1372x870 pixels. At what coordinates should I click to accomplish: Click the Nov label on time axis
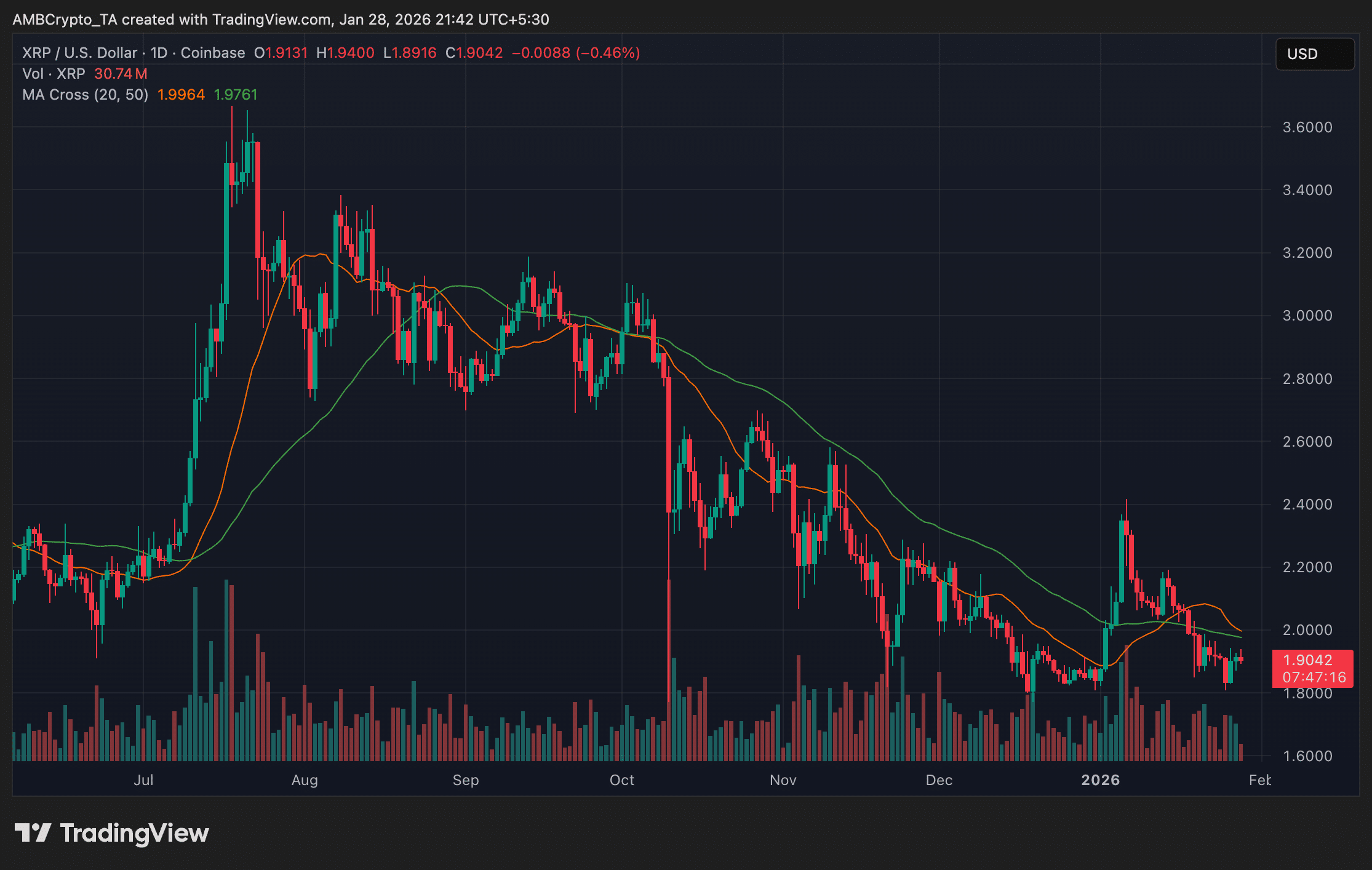pyautogui.click(x=782, y=780)
